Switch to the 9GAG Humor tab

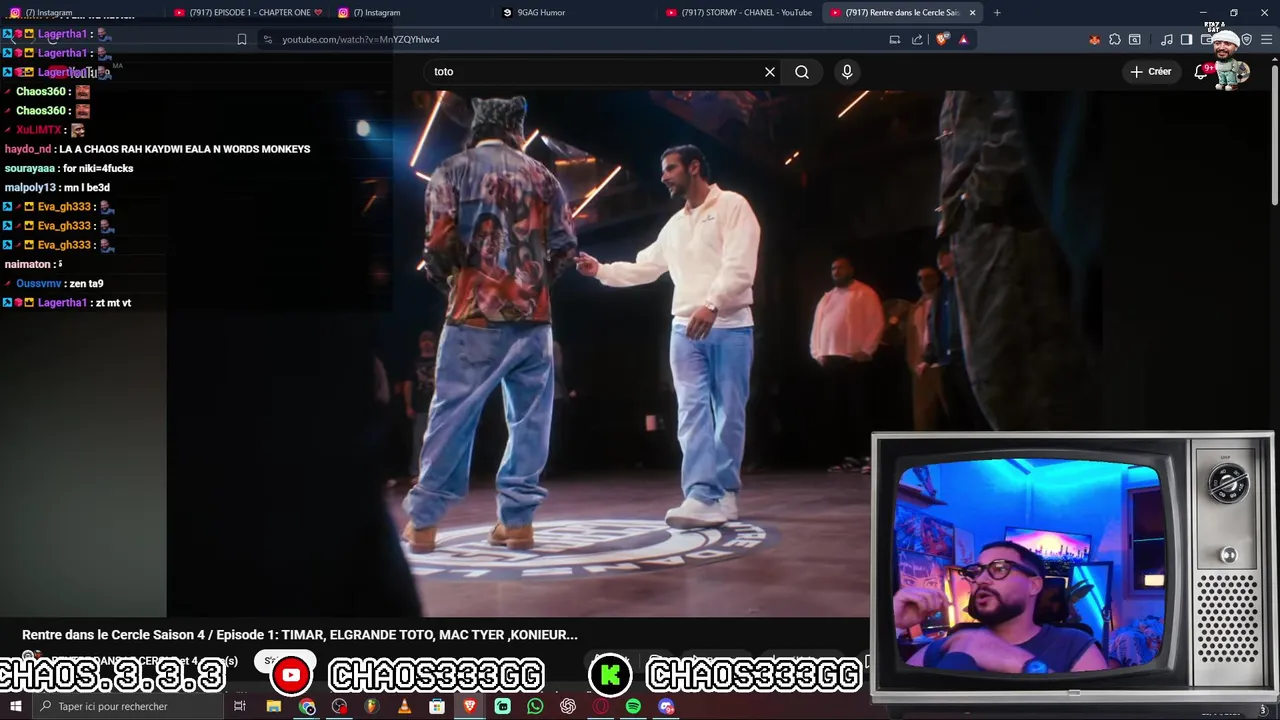[575, 13]
